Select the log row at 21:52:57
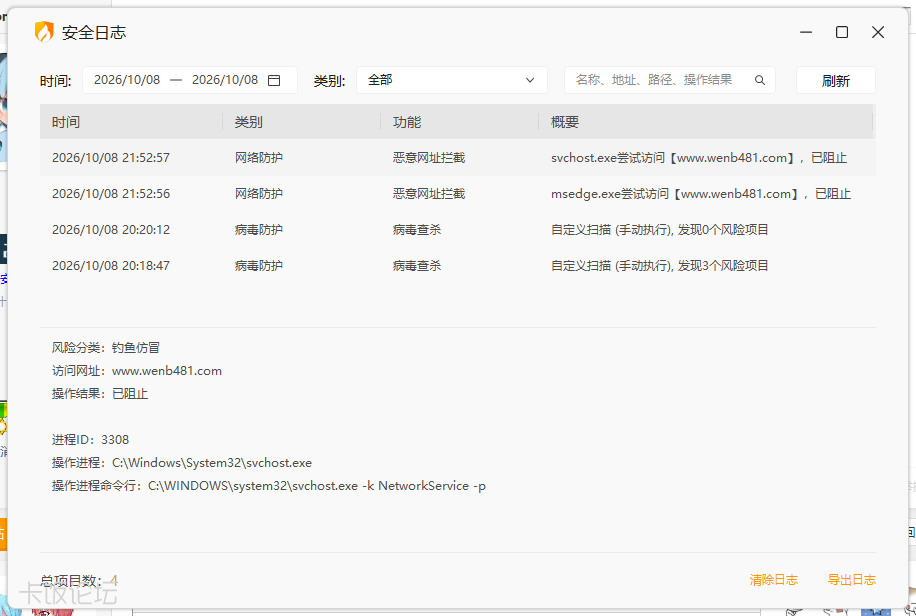The width and height of the screenshot is (916, 616). [x=457, y=158]
